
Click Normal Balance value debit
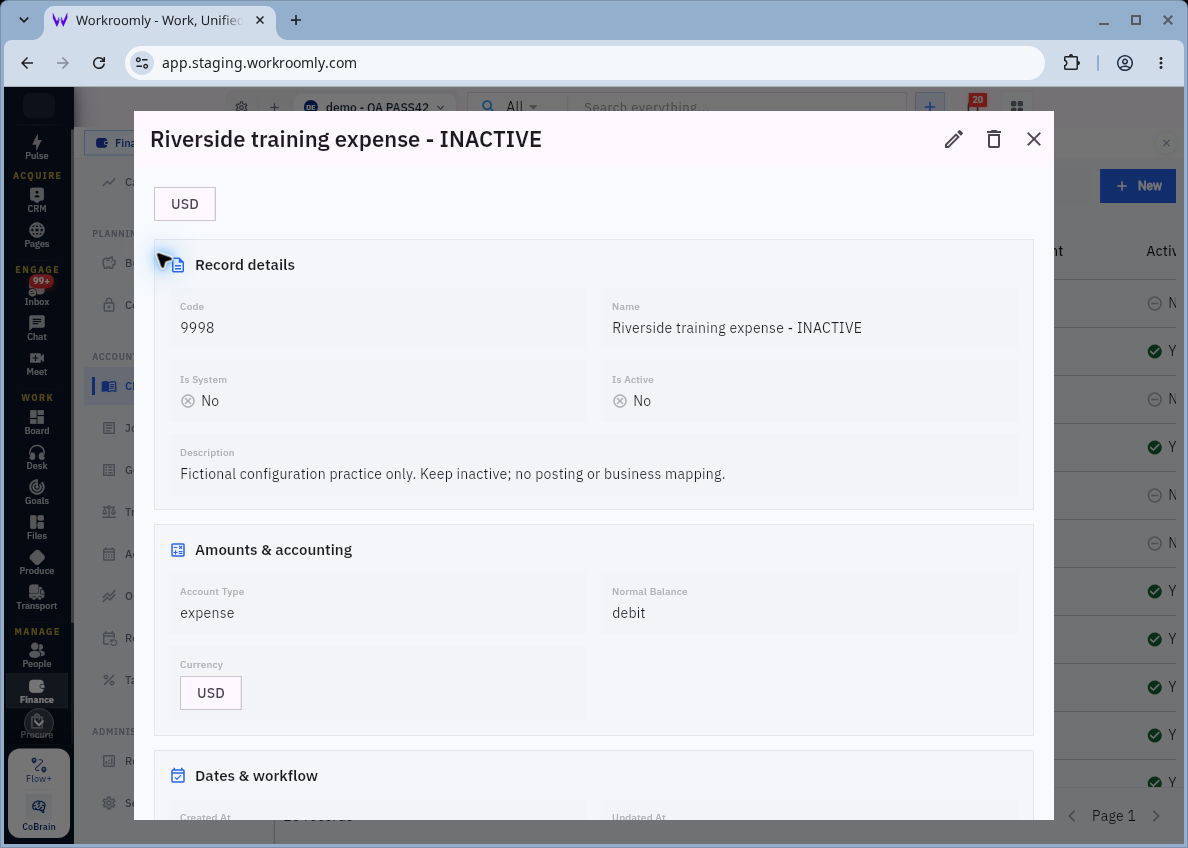[629, 612]
